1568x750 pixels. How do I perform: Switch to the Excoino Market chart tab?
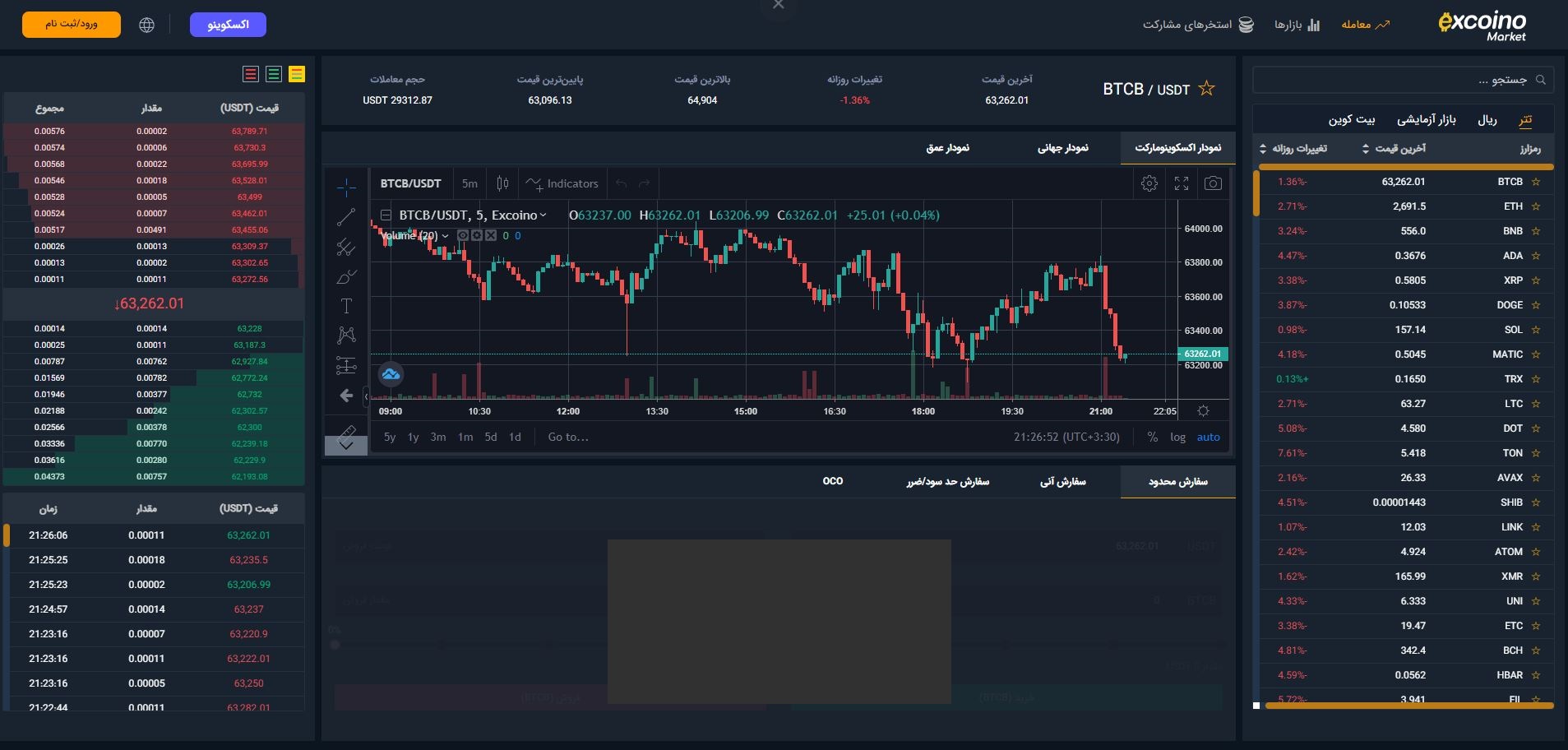[1177, 148]
